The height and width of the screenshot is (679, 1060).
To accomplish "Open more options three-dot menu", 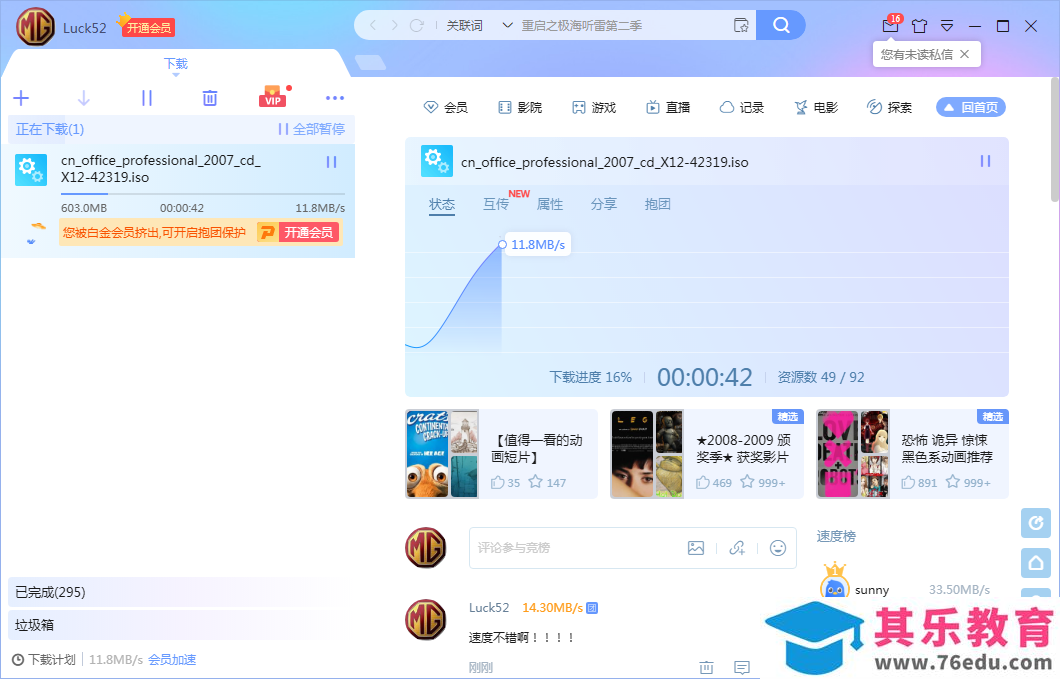I will tap(335, 98).
